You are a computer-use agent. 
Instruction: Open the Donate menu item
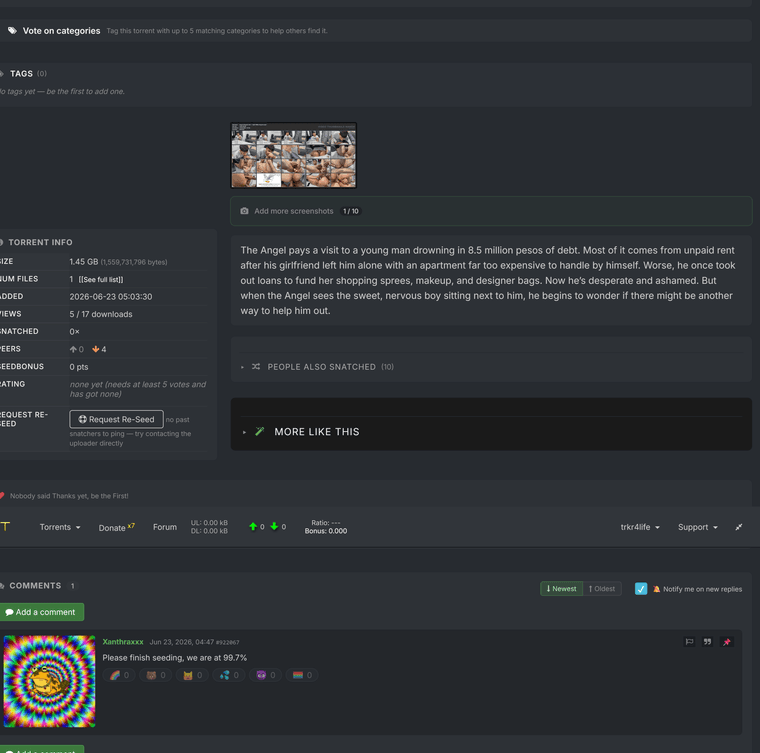point(116,527)
